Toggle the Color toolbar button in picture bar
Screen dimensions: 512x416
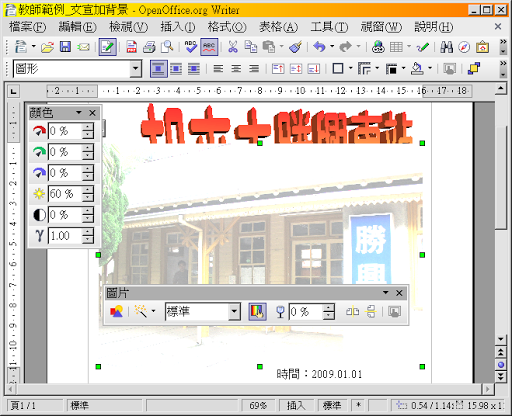[x=257, y=312]
